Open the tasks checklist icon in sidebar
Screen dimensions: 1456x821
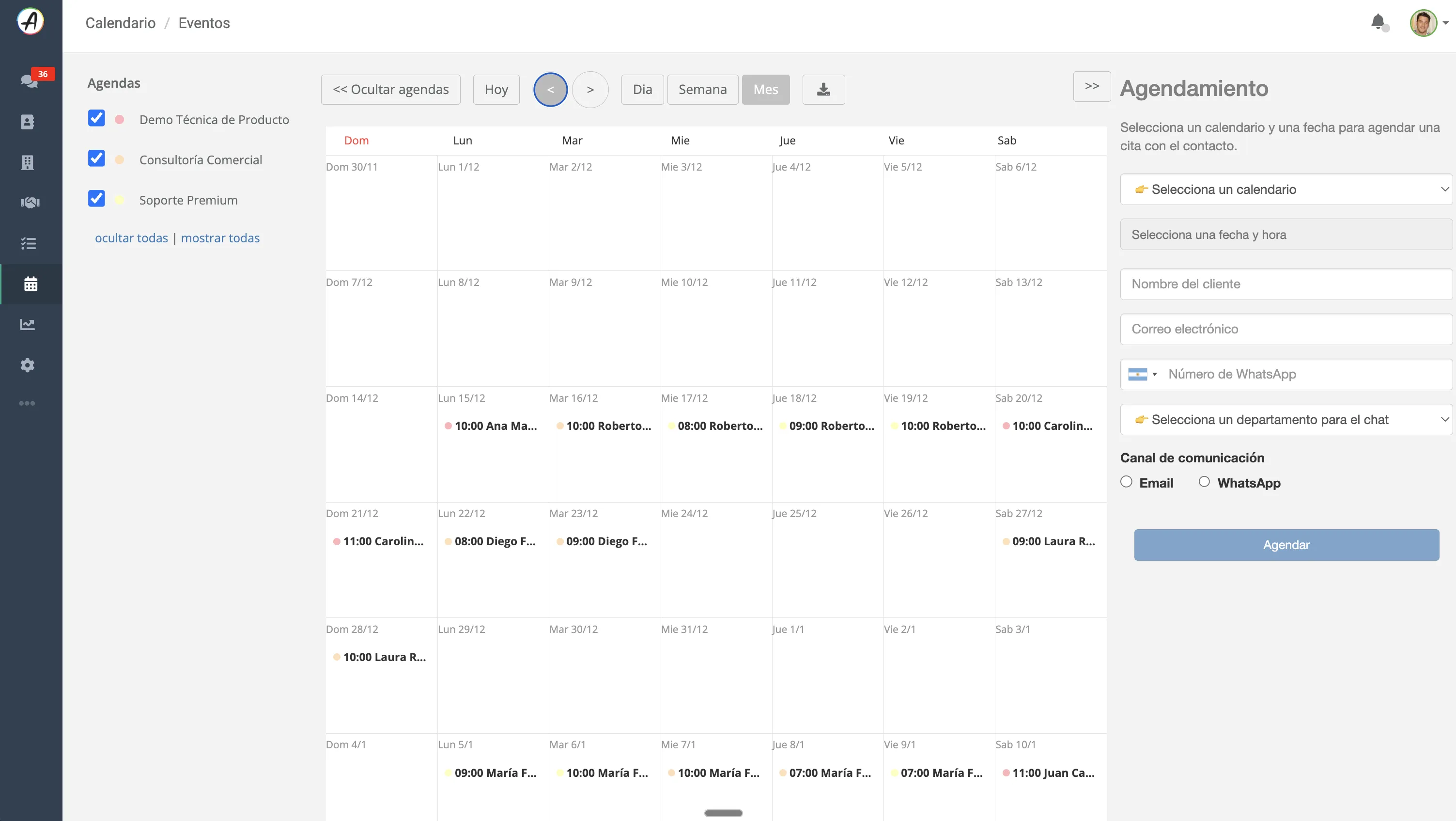coord(28,243)
